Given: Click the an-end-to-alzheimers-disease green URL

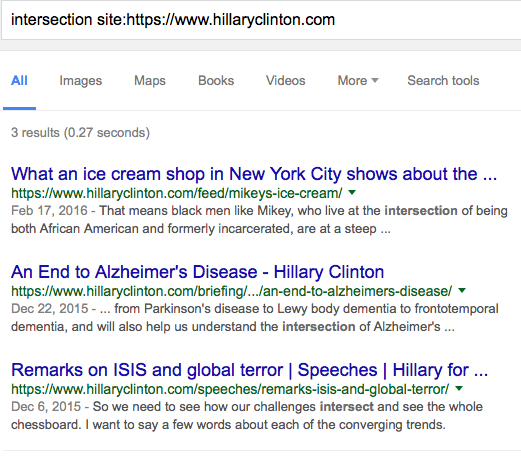Looking at the screenshot, I should pyautogui.click(x=232, y=291).
